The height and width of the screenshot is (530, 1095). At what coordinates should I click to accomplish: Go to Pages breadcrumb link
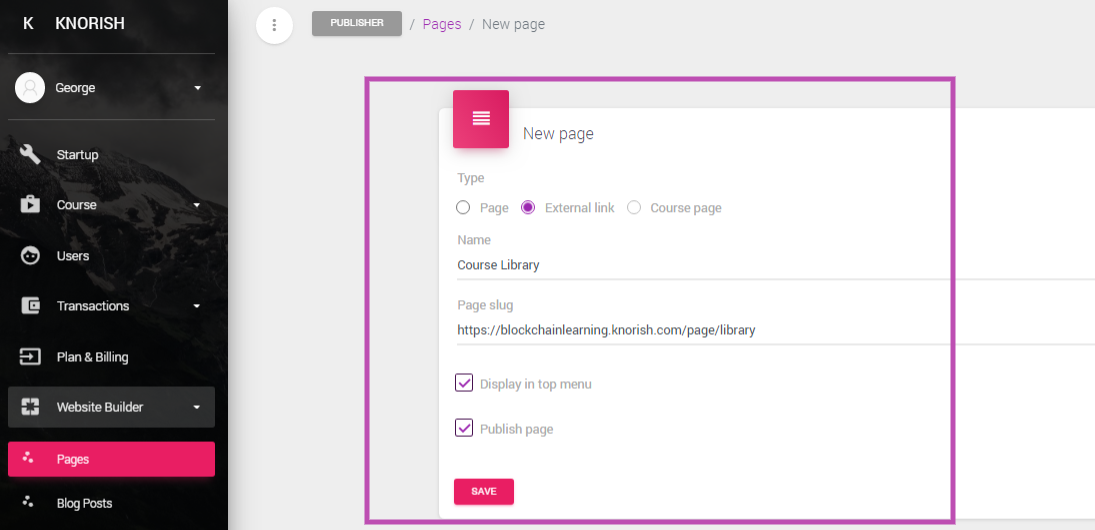pyautogui.click(x=442, y=24)
